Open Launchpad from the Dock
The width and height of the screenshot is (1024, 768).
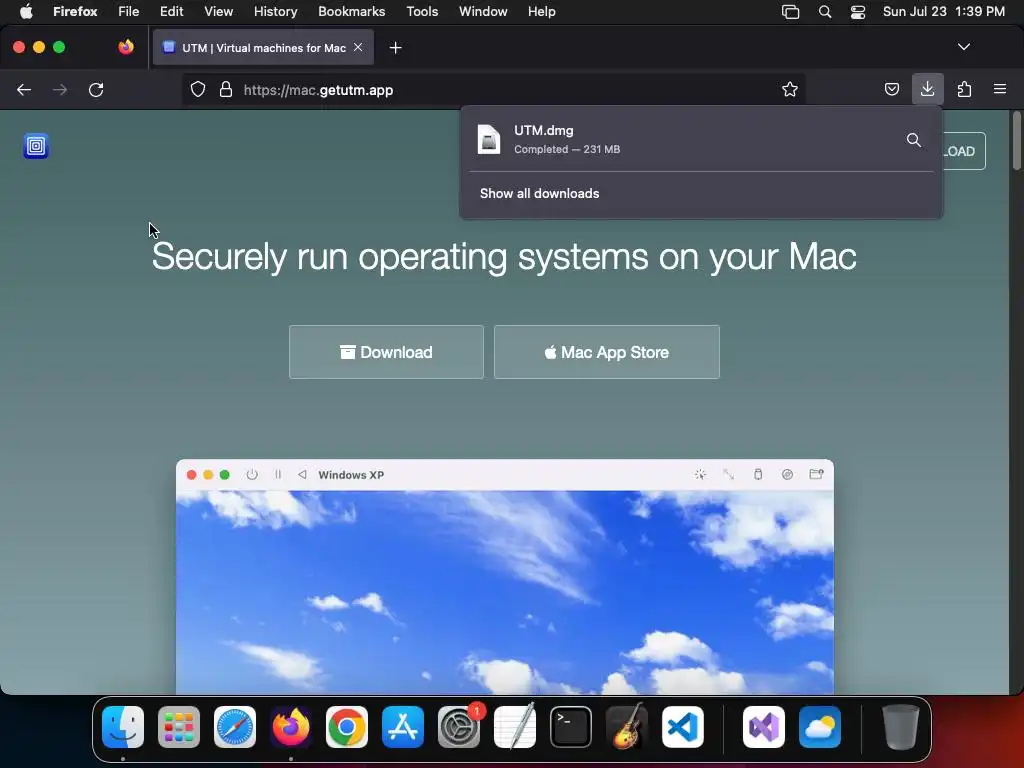(179, 727)
